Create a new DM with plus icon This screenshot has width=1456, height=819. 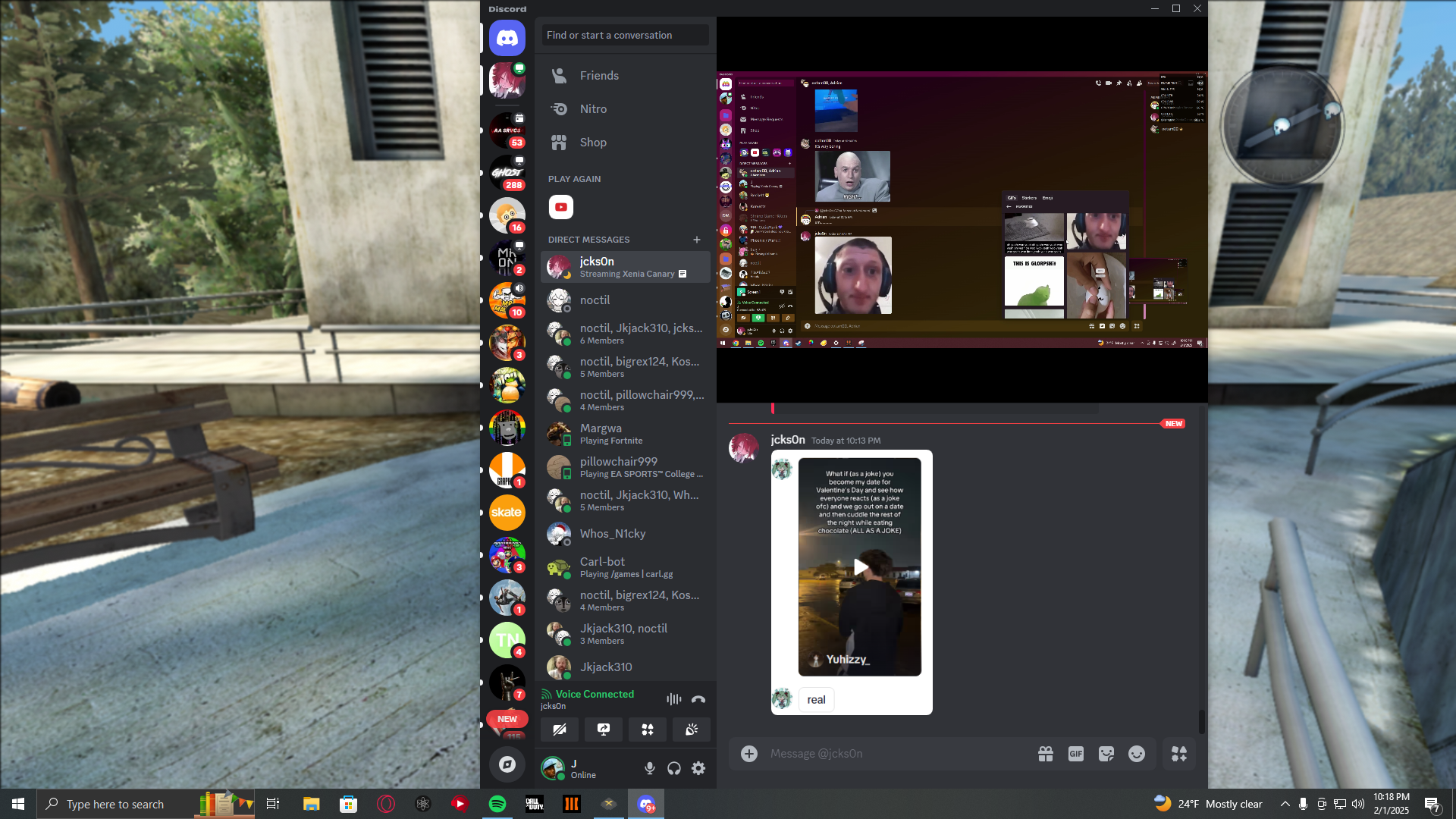click(696, 240)
